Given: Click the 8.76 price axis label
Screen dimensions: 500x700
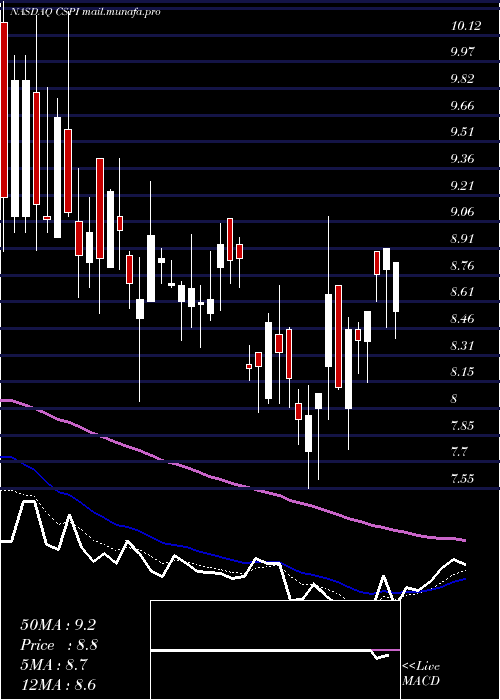Looking at the screenshot, I should 464,266.
